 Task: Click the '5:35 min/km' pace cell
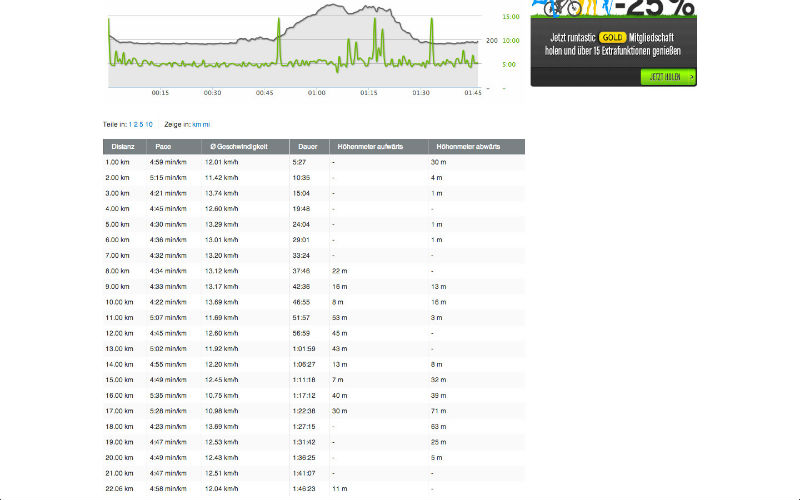[x=168, y=395]
